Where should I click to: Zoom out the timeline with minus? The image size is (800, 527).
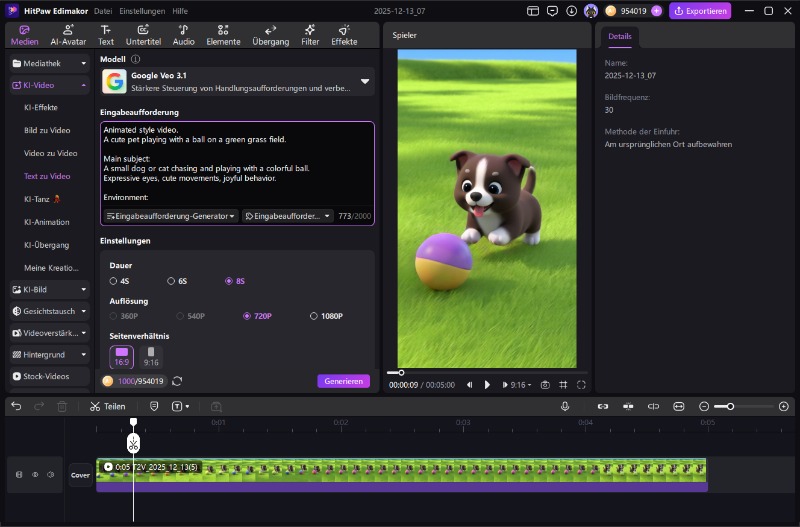pos(704,407)
